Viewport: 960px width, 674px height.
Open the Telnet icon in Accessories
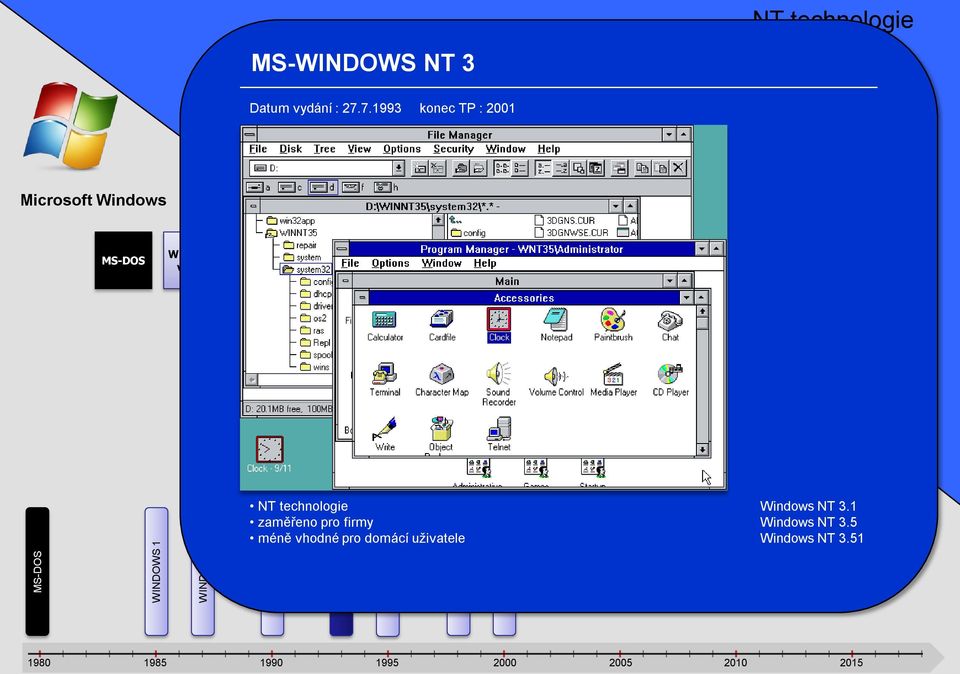(x=499, y=434)
